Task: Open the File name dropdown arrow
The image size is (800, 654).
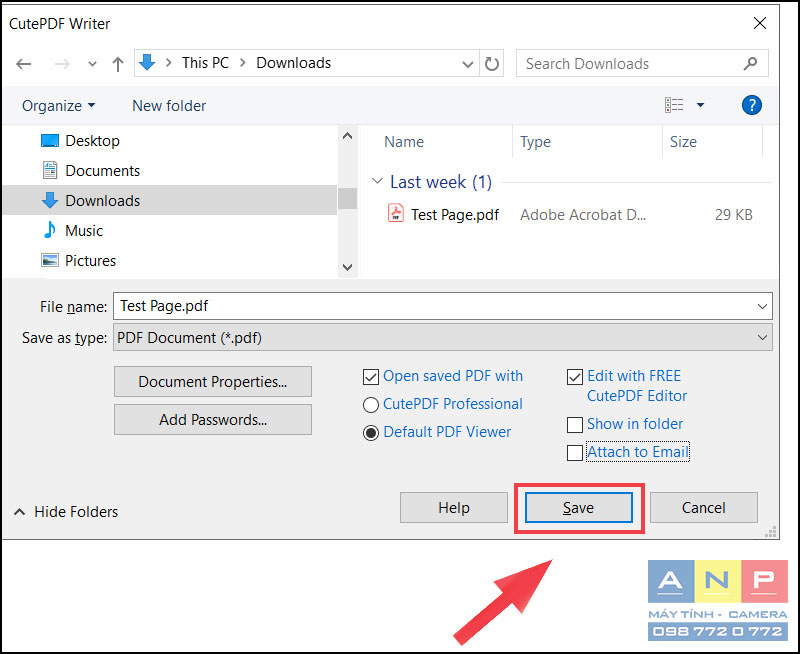Action: [x=762, y=306]
